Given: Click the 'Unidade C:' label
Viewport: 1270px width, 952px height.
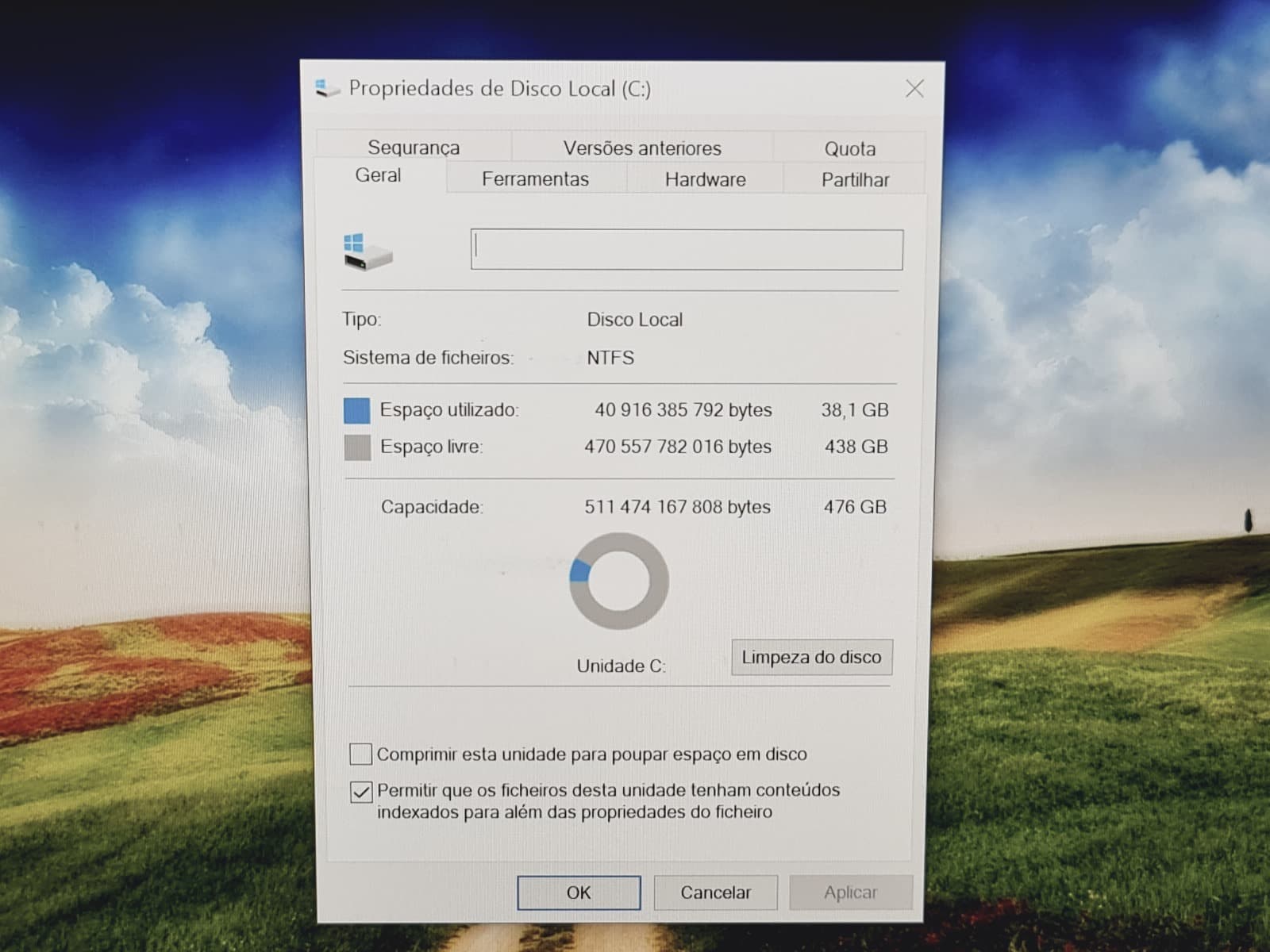Looking at the screenshot, I should 622,666.
